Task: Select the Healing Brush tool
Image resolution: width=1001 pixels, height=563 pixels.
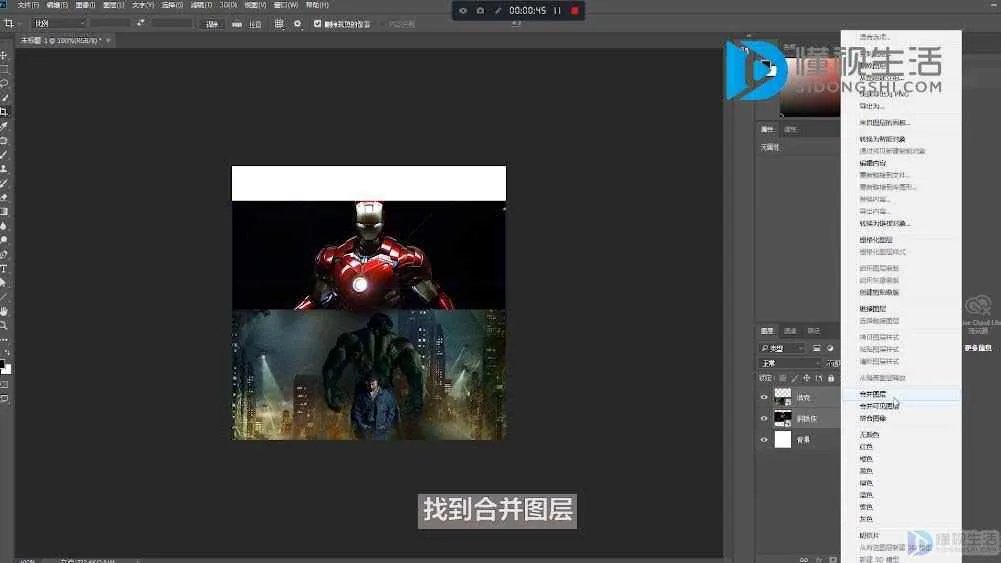Action: tap(4, 140)
